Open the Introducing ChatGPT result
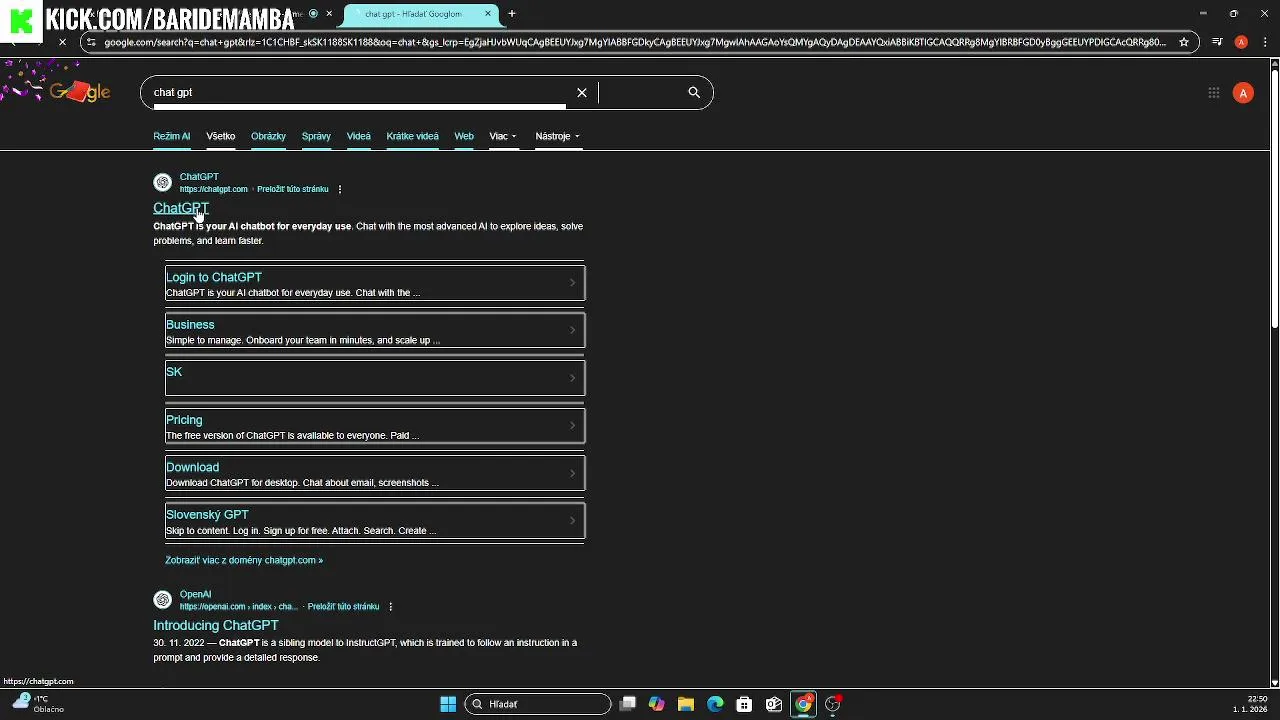The height and width of the screenshot is (720, 1280). click(216, 625)
